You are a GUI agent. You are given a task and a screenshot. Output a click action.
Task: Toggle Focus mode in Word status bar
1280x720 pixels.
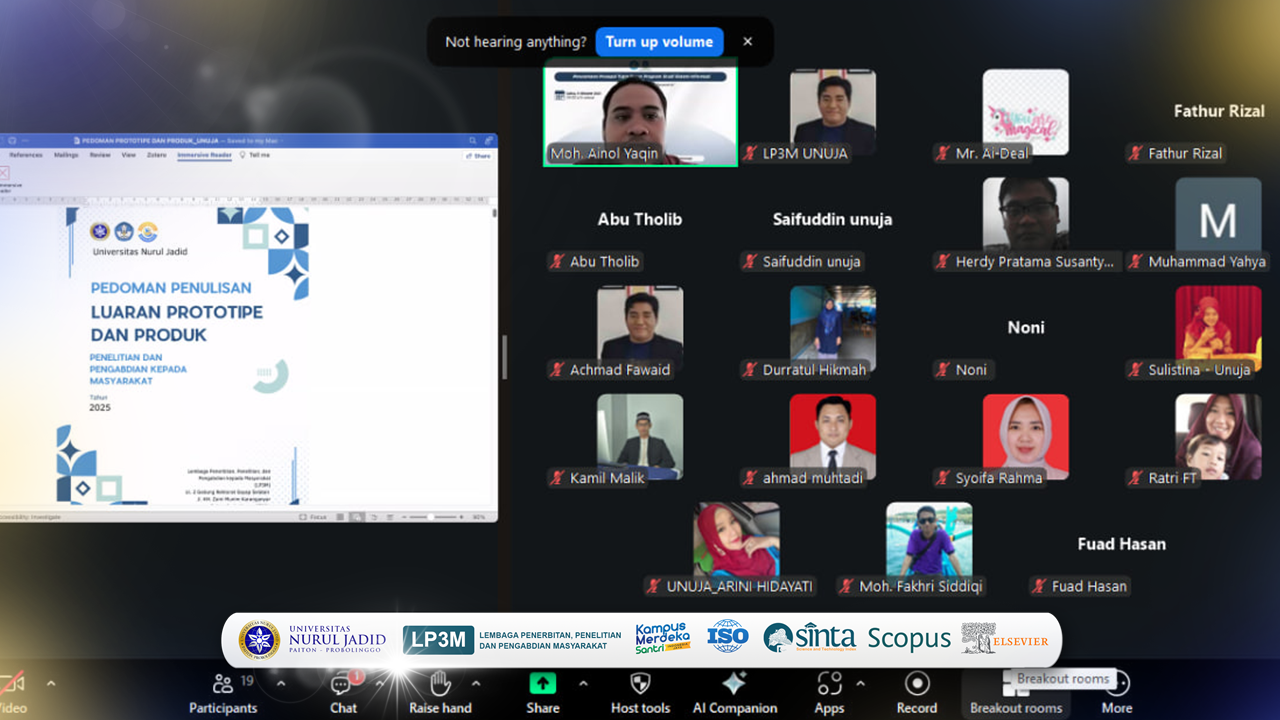[x=314, y=517]
